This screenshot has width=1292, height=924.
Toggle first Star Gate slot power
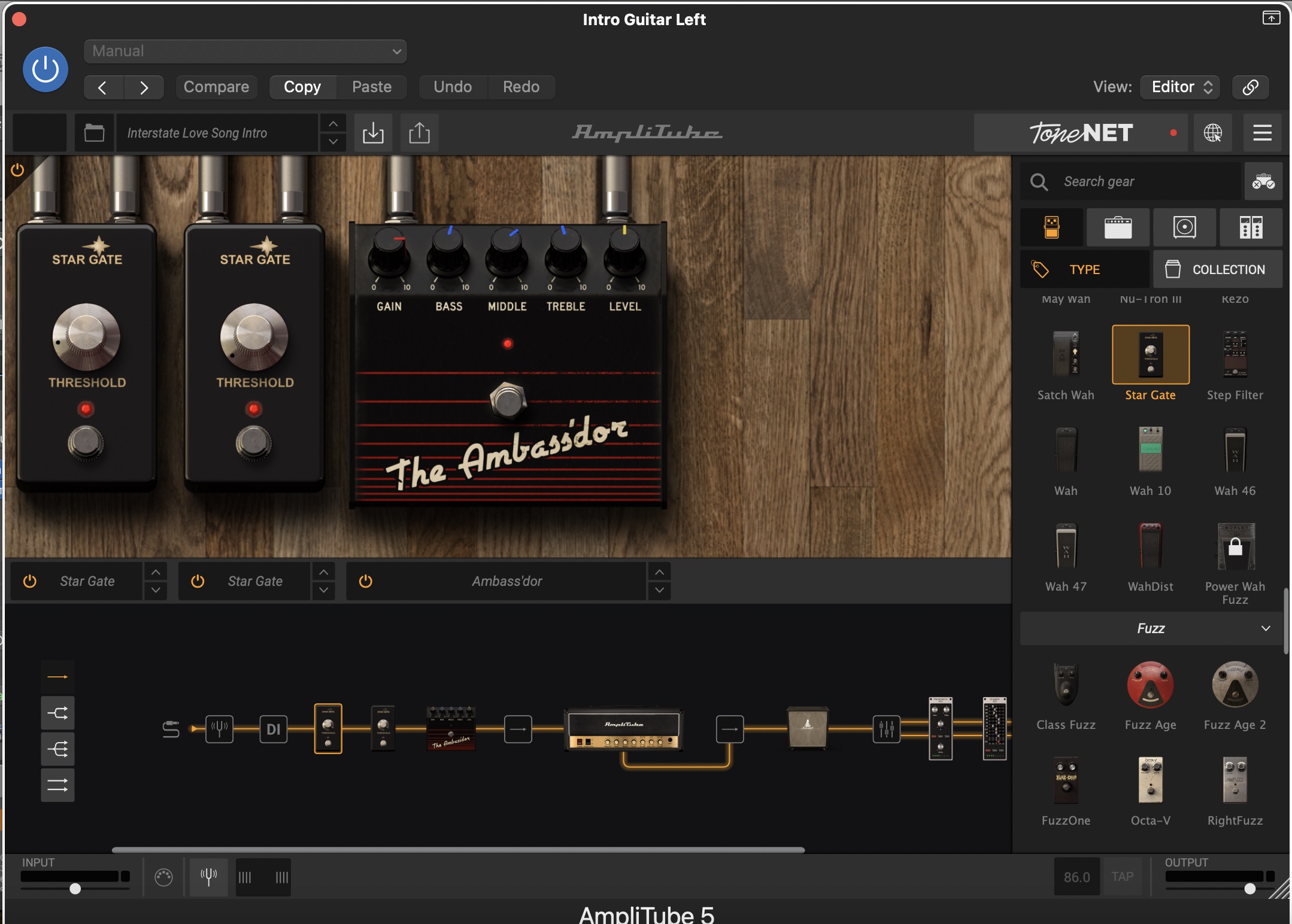click(x=29, y=581)
